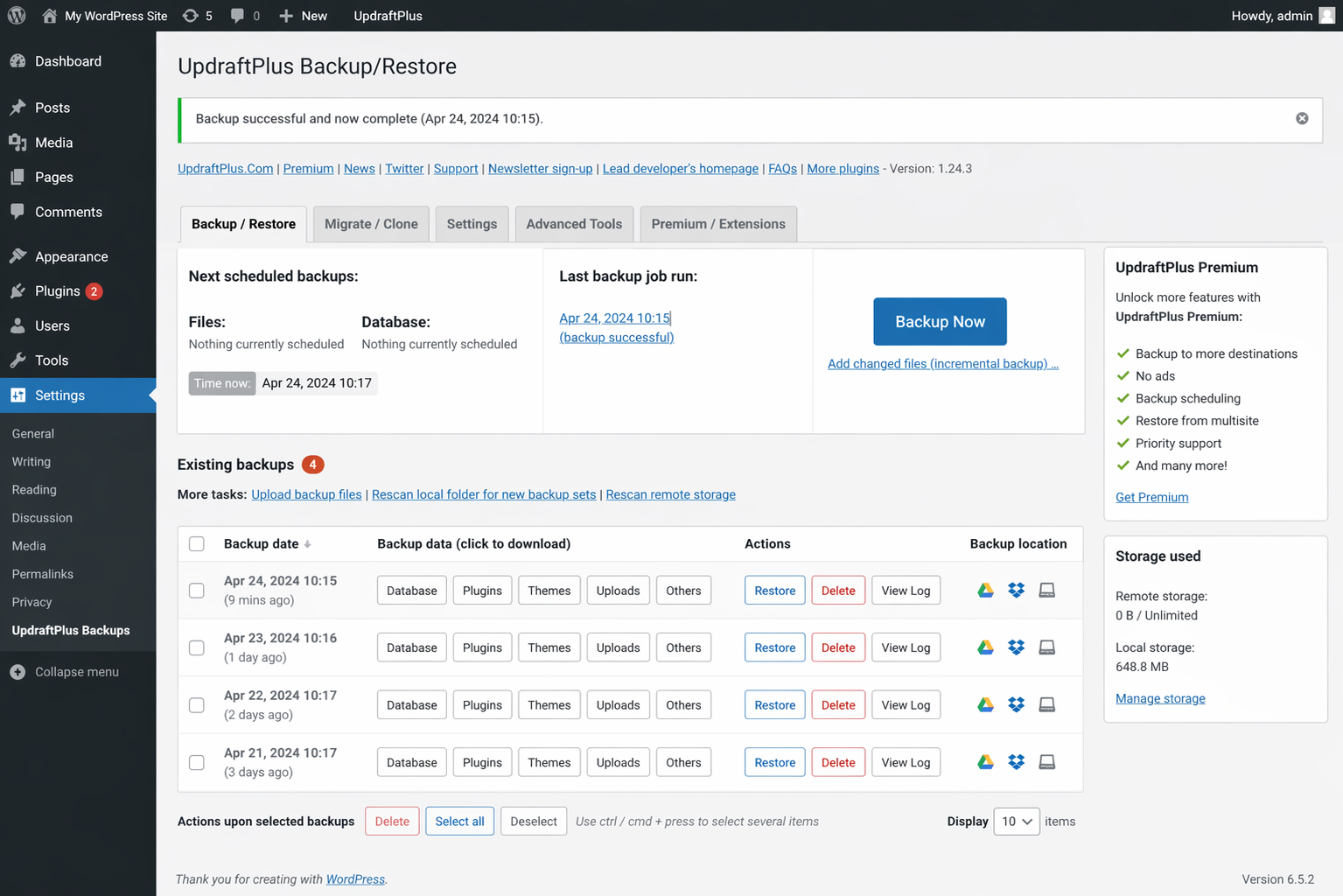
Task: Delete selected backups button at bottom
Action: tap(392, 822)
